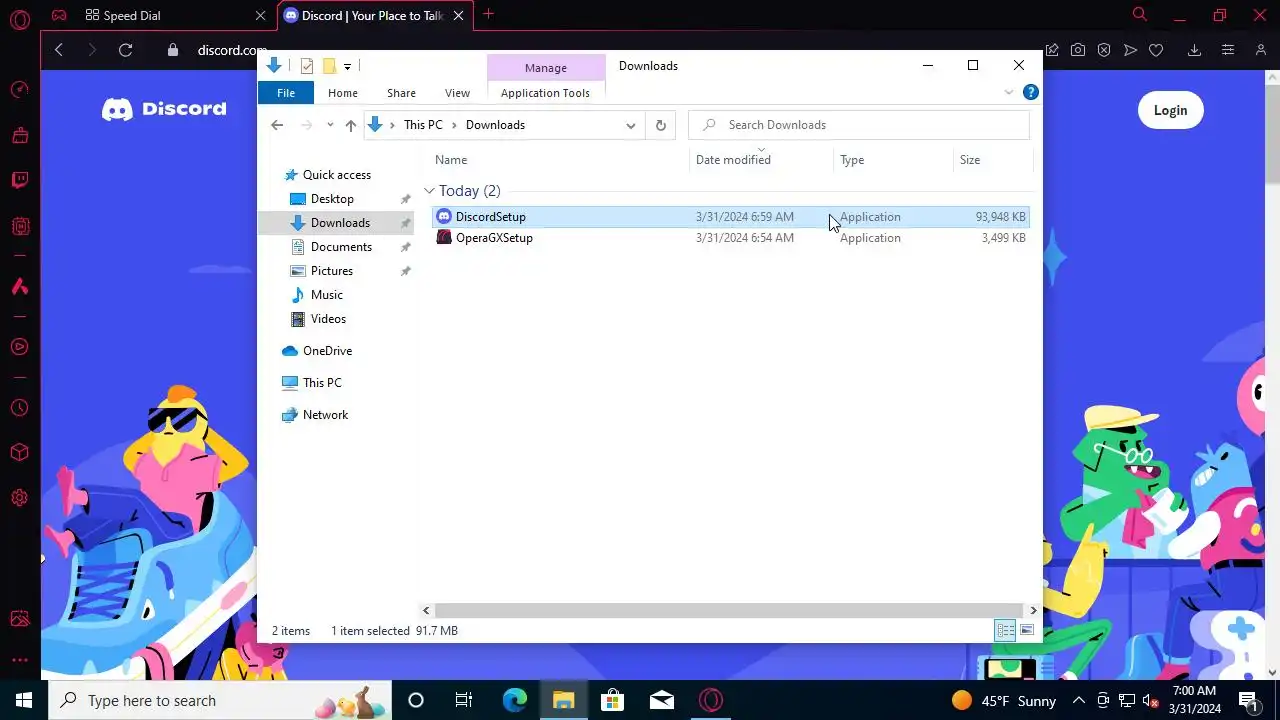1280x720 pixels.
Task: Go back in Opera browser
Action: [x=59, y=50]
